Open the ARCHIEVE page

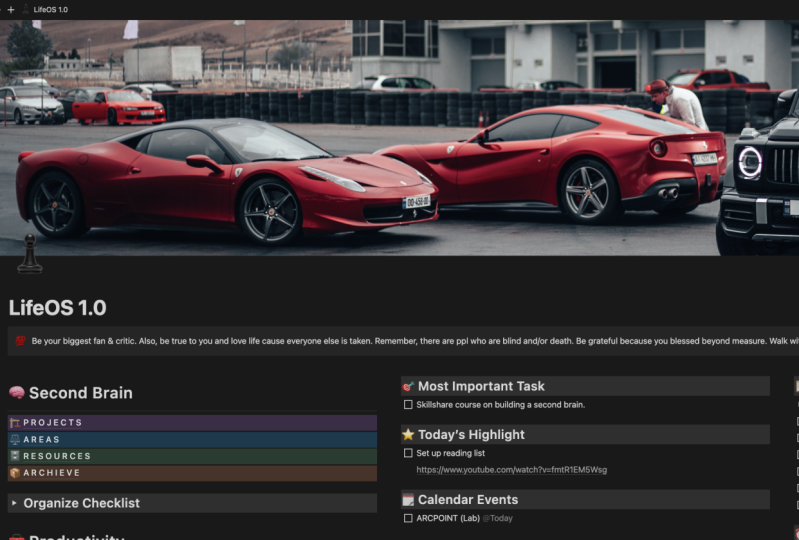[x=193, y=473]
